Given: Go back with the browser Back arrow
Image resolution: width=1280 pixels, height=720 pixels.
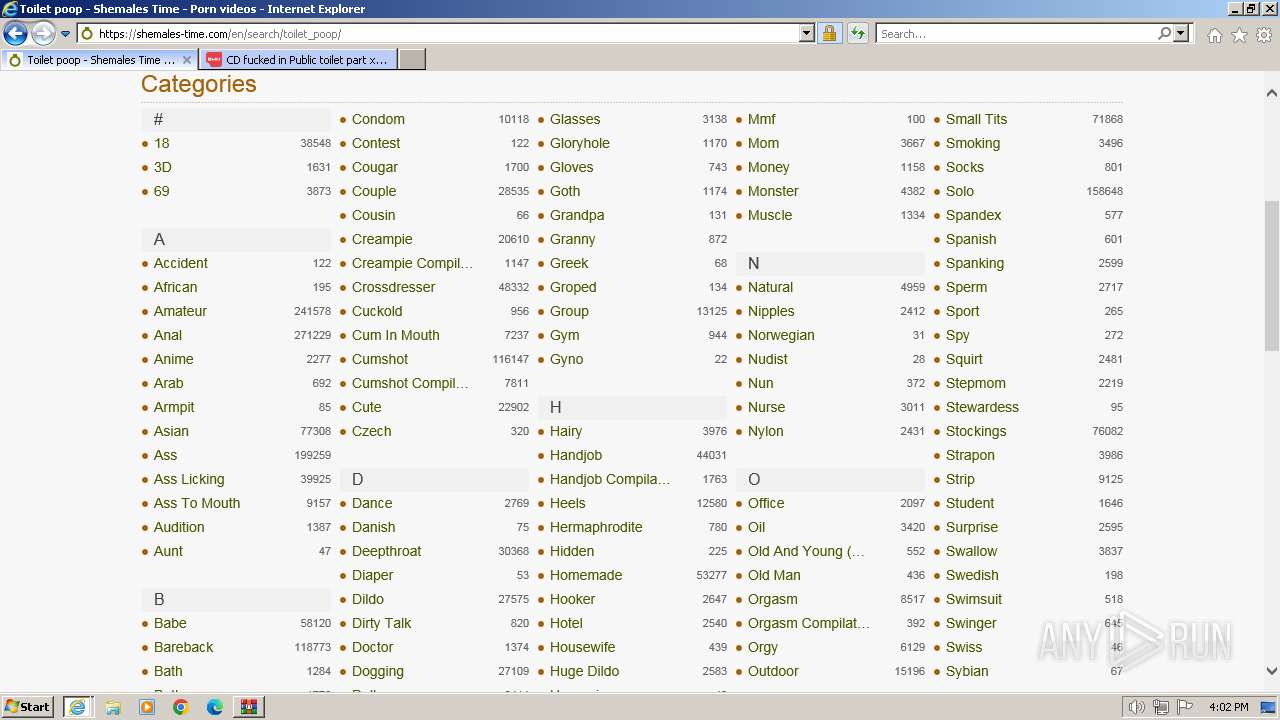Looking at the screenshot, I should (x=15, y=34).
